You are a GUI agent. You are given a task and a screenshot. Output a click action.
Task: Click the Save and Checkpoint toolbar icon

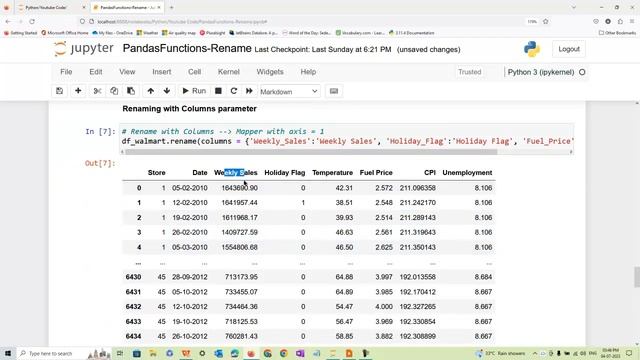click(x=60, y=91)
